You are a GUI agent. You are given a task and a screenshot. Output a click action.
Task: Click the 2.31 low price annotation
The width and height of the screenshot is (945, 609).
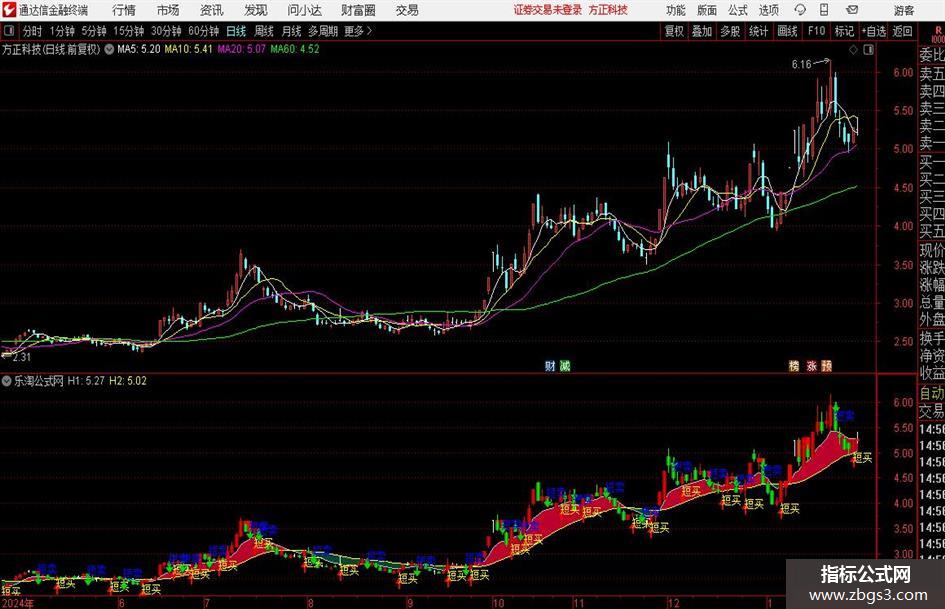pyautogui.click(x=21, y=357)
